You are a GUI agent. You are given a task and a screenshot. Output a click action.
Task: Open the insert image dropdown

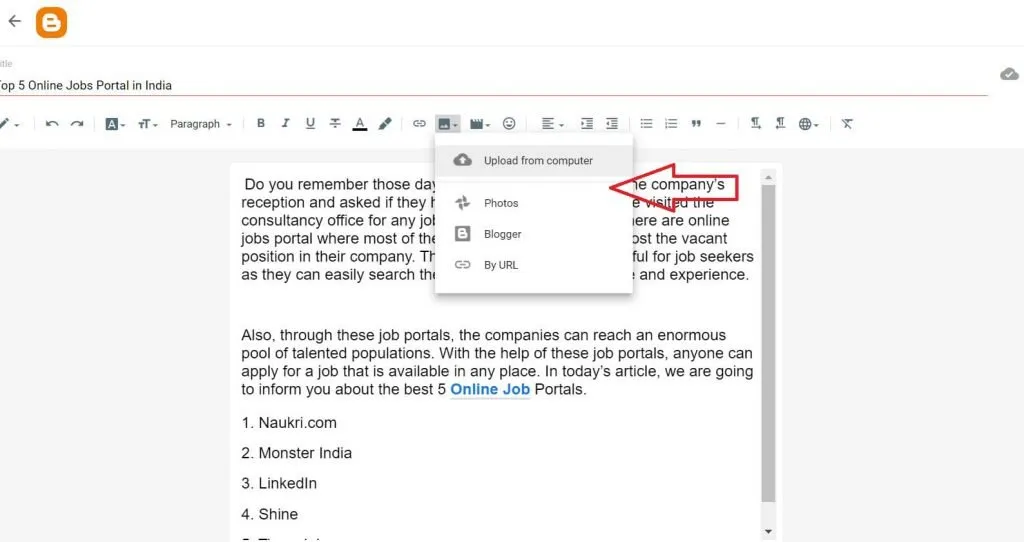pyautogui.click(x=447, y=123)
